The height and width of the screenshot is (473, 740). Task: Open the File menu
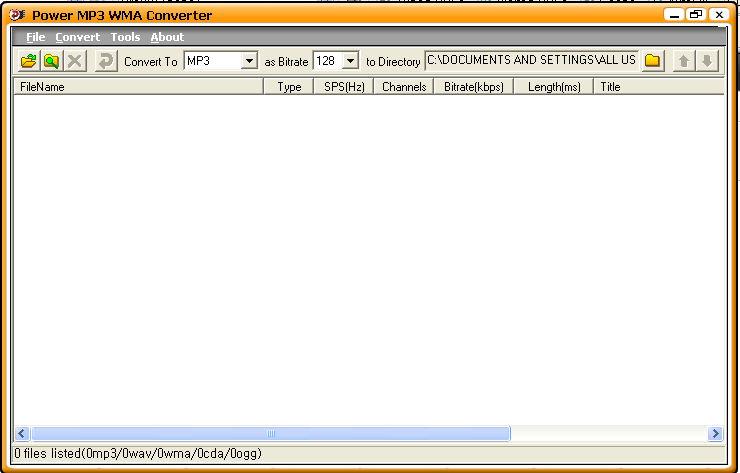click(x=36, y=37)
